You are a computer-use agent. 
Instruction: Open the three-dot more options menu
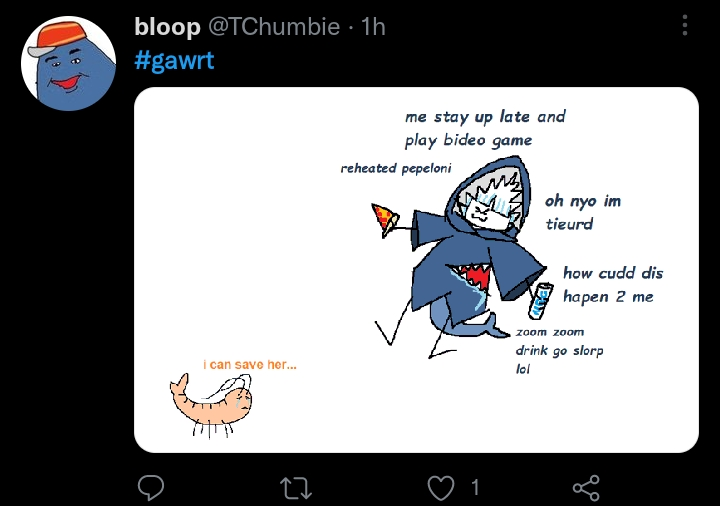click(x=684, y=26)
